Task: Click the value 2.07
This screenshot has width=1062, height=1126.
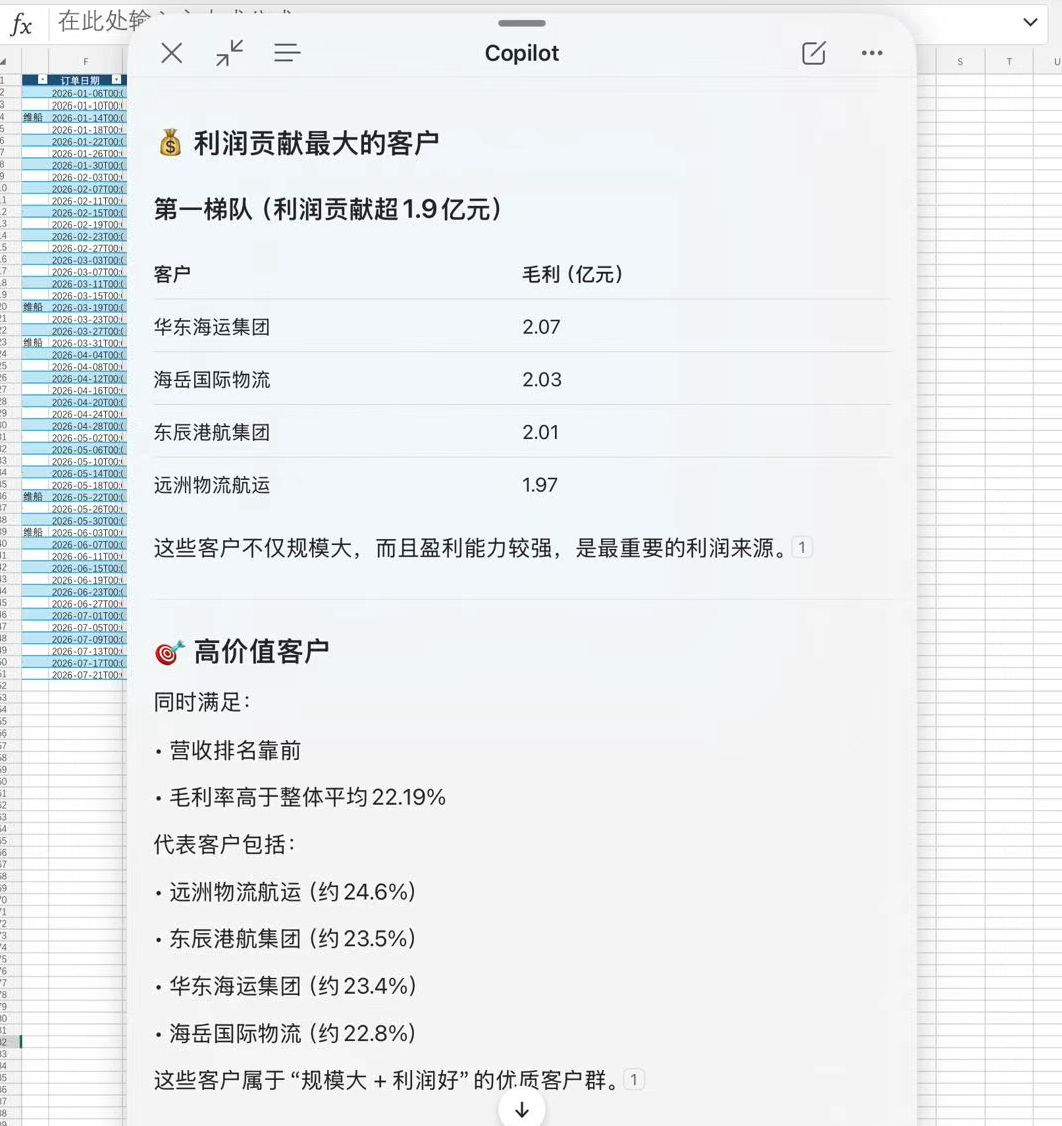Action: (541, 327)
